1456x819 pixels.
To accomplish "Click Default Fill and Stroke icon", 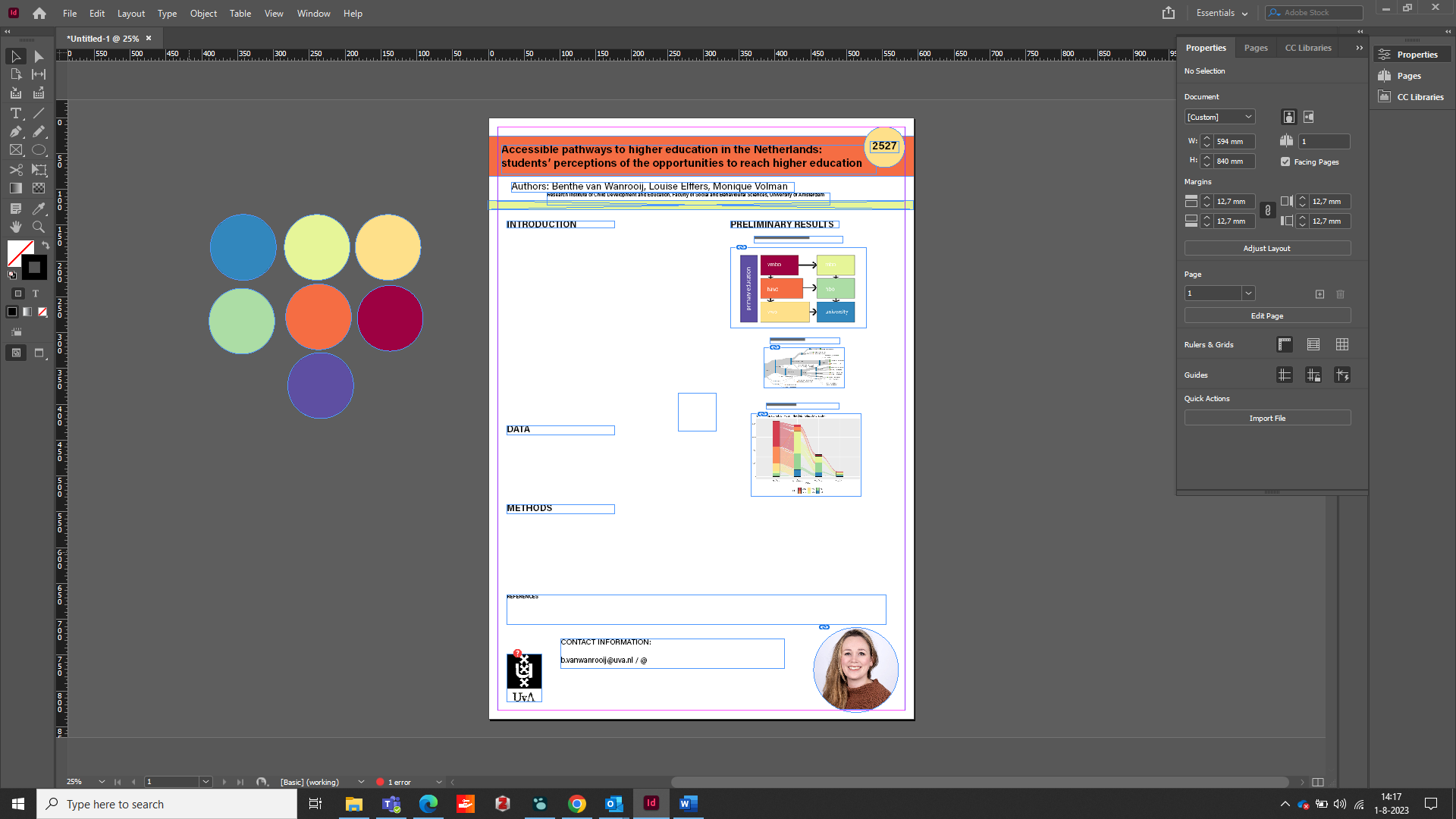I will [12, 275].
